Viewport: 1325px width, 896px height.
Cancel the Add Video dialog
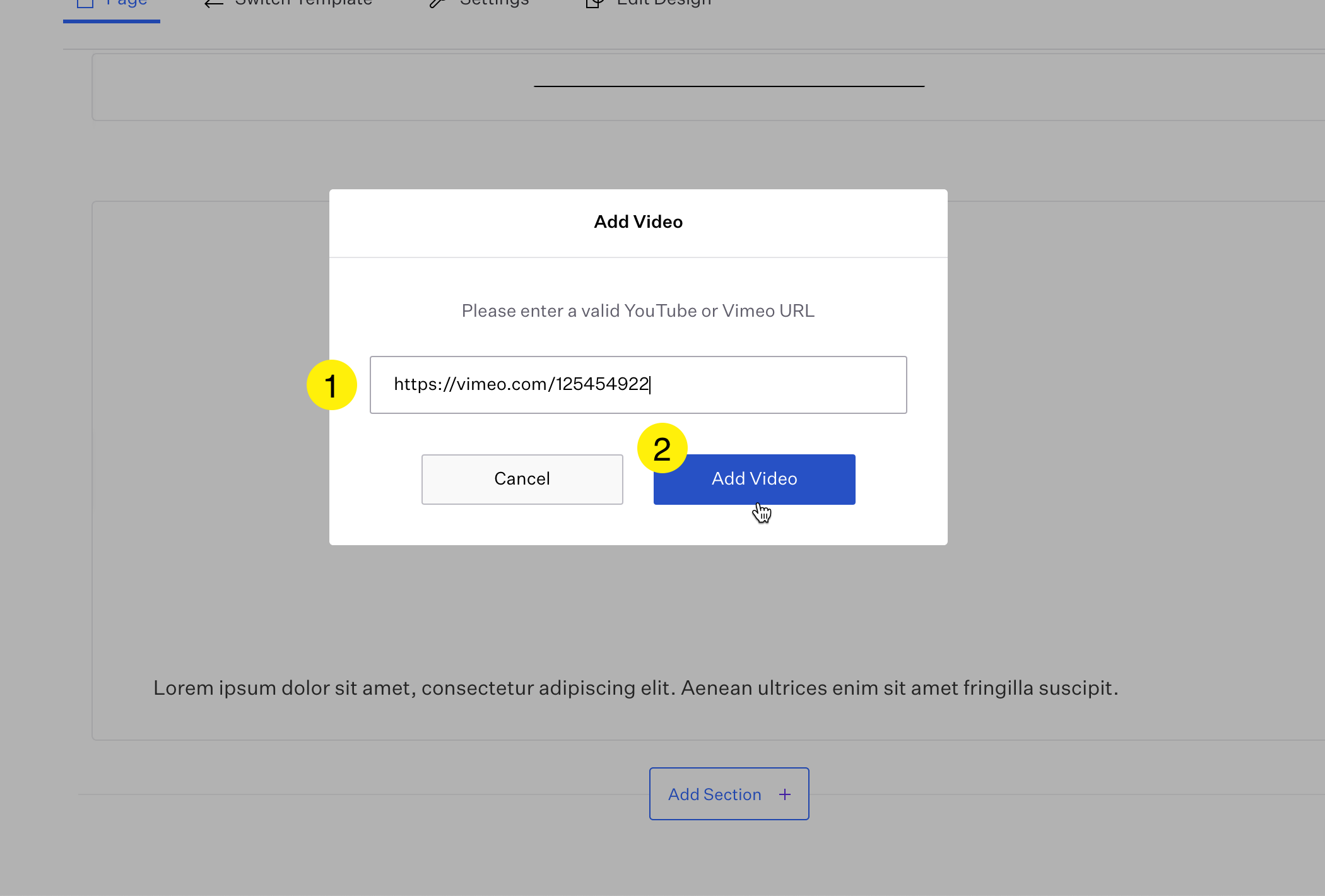[x=522, y=479]
